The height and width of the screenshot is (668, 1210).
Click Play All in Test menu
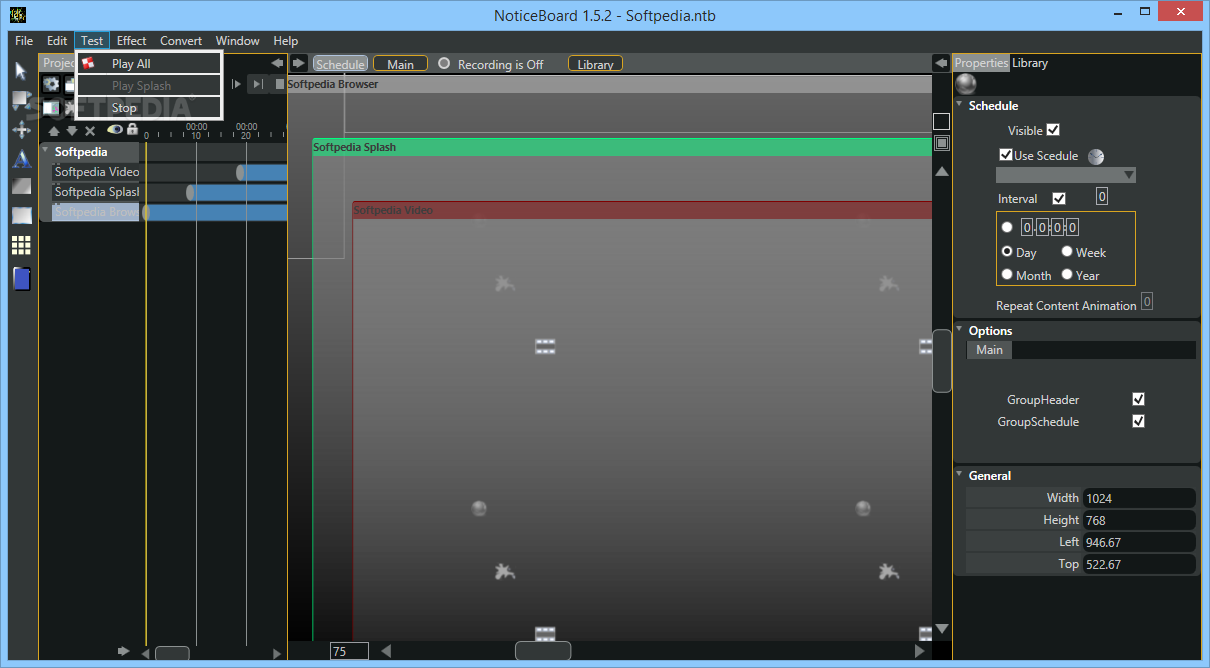[x=148, y=63]
